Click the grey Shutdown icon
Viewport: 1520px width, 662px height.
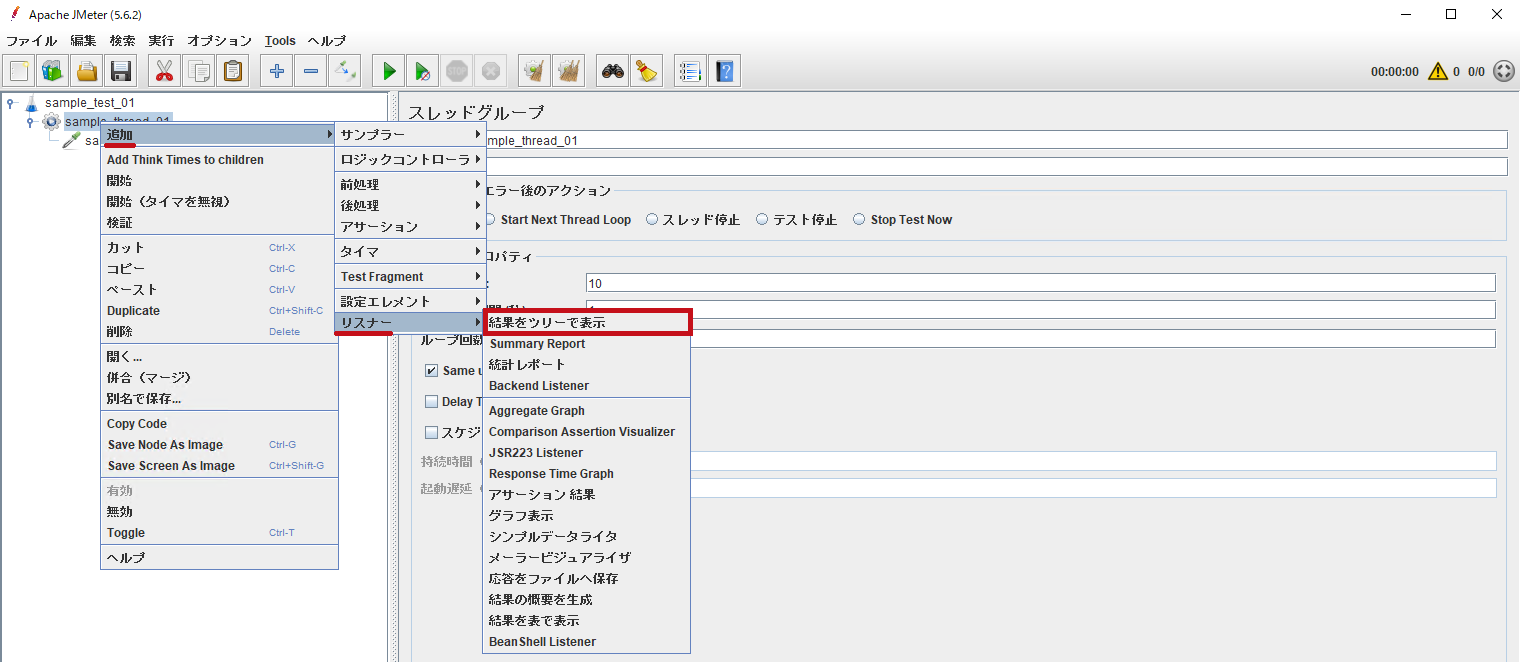(x=491, y=71)
